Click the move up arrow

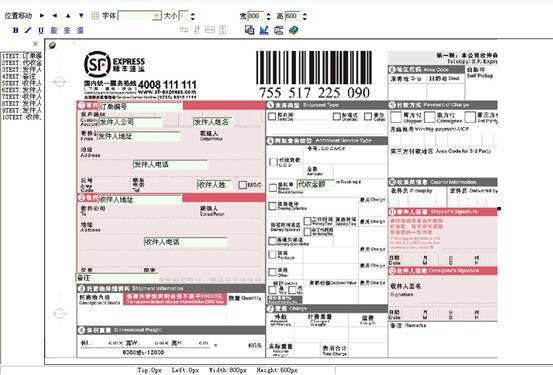pyautogui.click(x=68, y=16)
